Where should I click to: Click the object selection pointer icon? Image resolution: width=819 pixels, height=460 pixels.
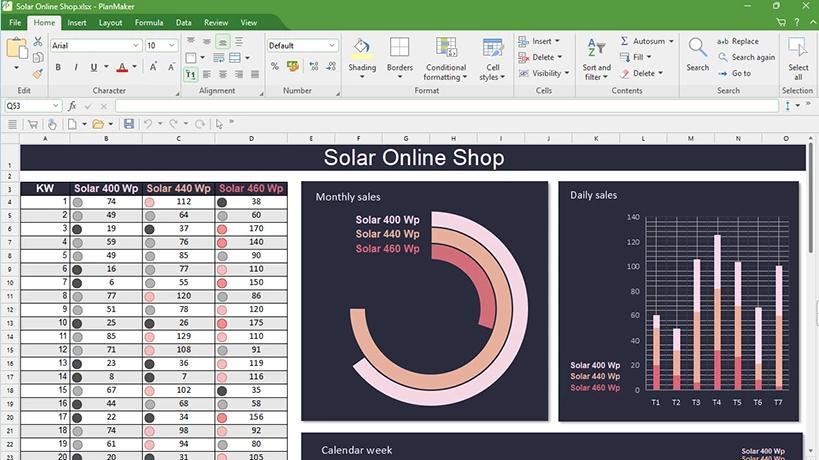tap(219, 124)
